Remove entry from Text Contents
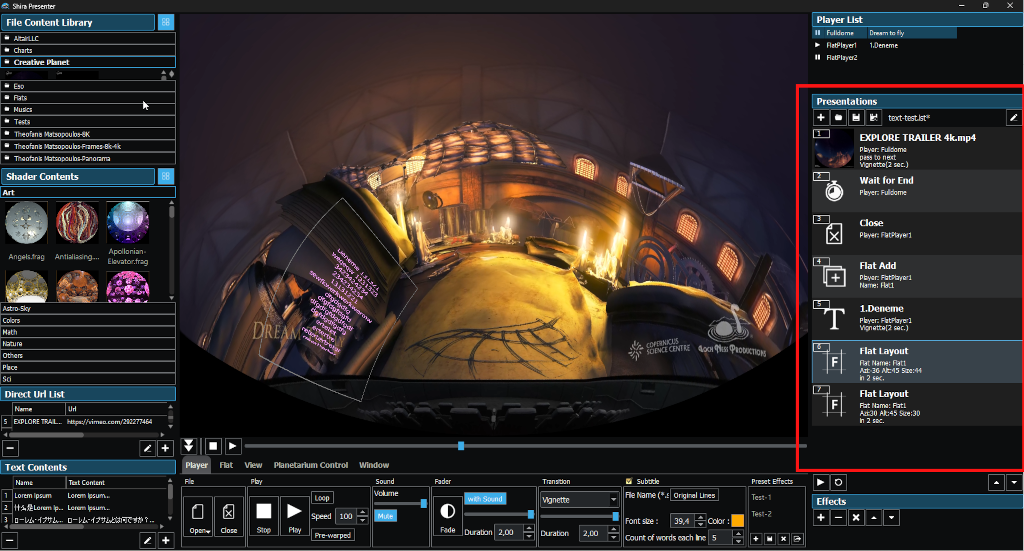The width and height of the screenshot is (1024, 551). (10, 541)
